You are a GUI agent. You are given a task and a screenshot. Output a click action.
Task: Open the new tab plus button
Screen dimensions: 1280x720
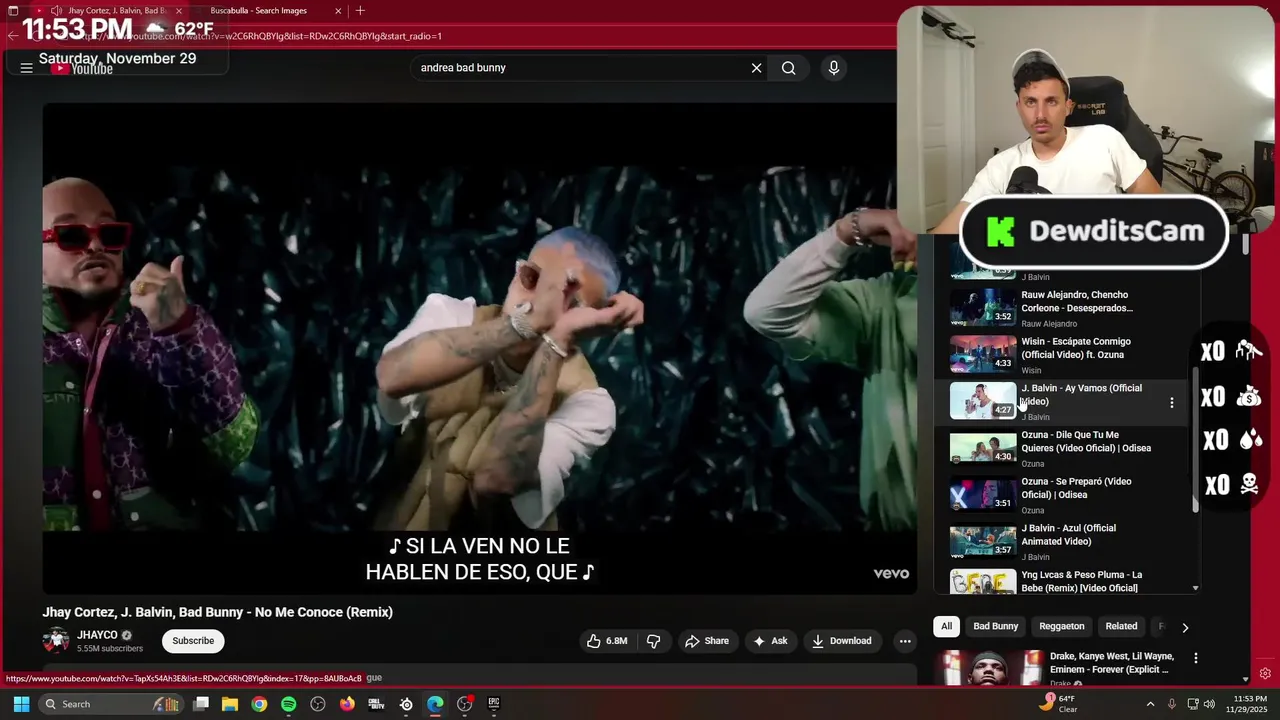[x=360, y=11]
